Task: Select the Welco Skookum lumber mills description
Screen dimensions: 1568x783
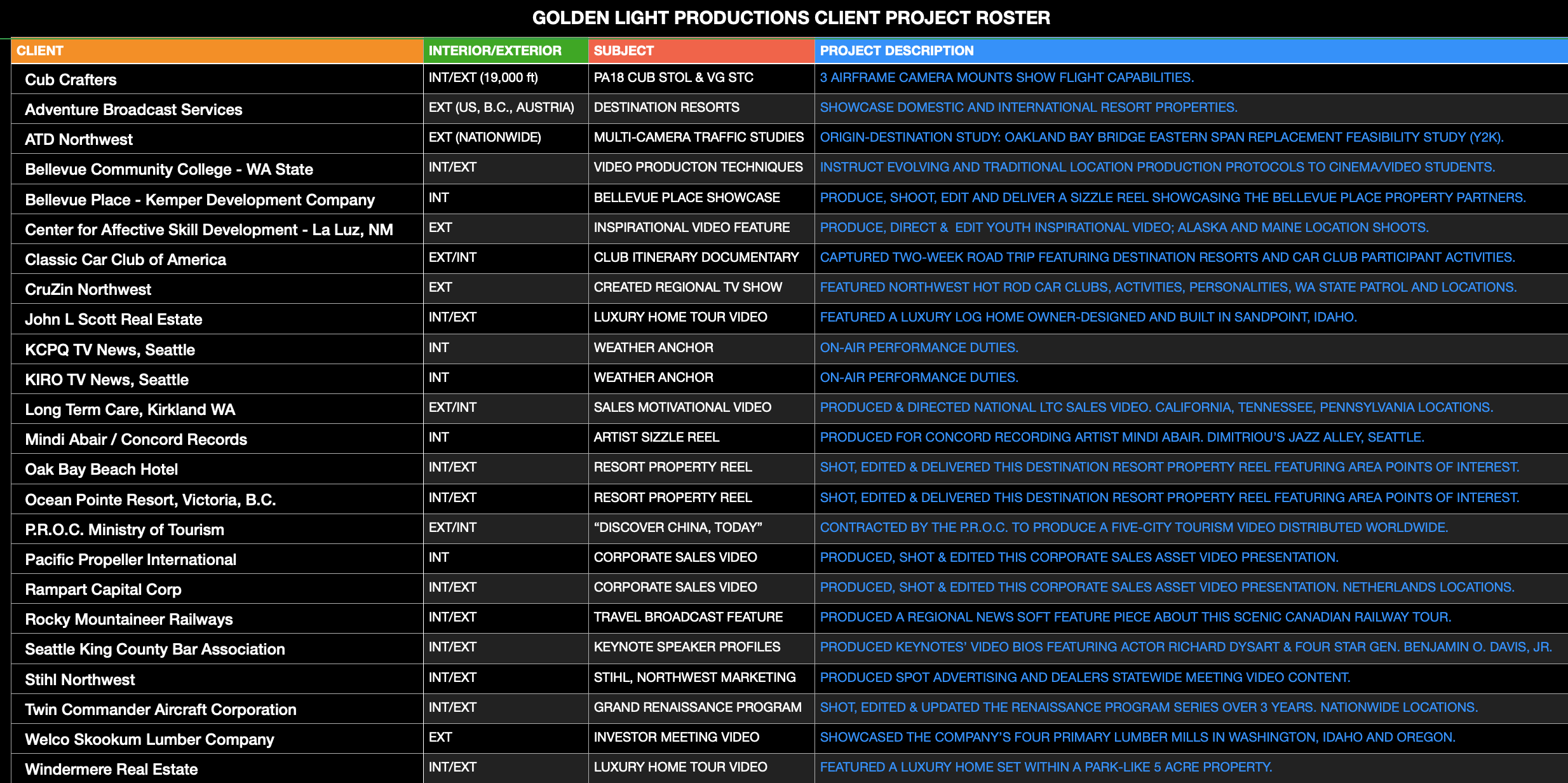Action: [1137, 737]
